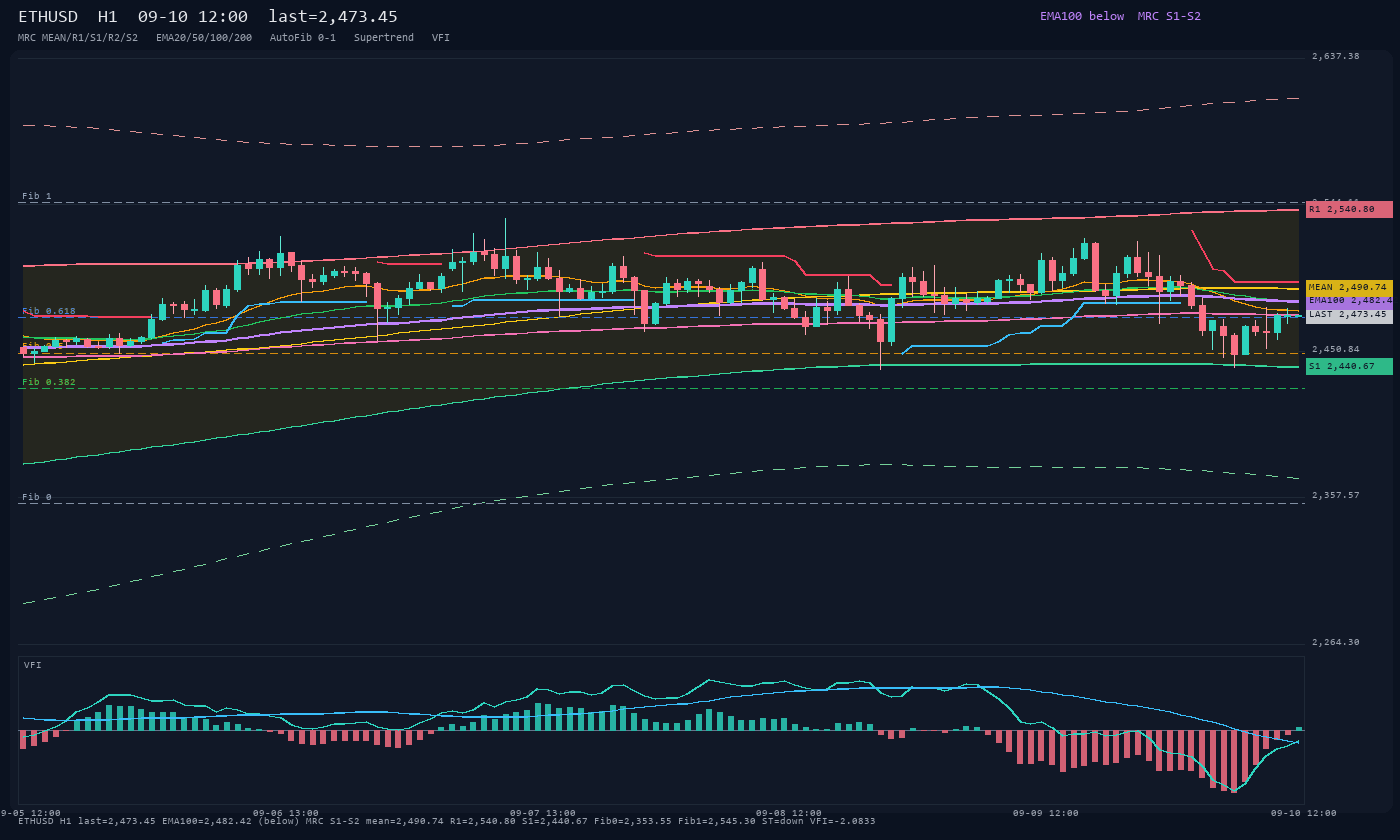
Task: Click the purple EMA100 price tag on the axis
Action: coord(1349,300)
